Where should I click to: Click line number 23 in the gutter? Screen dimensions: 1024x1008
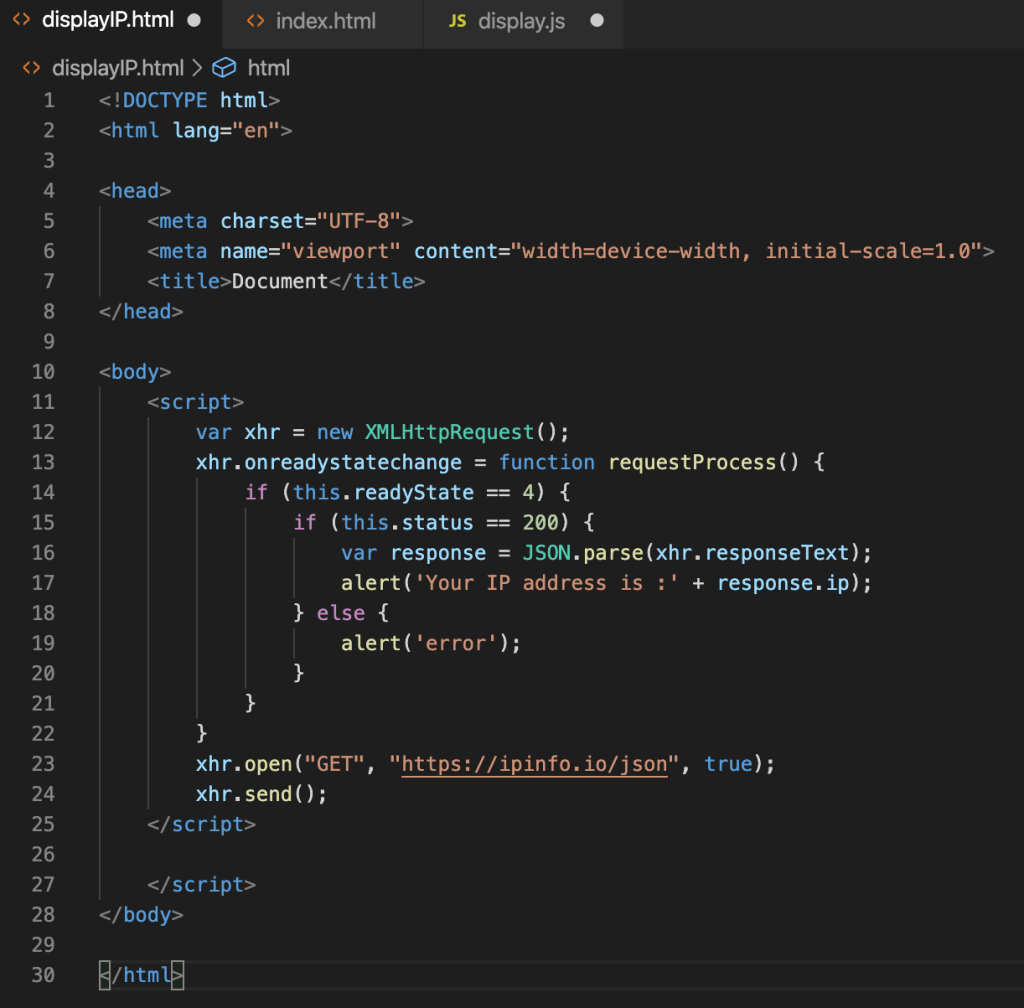click(43, 764)
